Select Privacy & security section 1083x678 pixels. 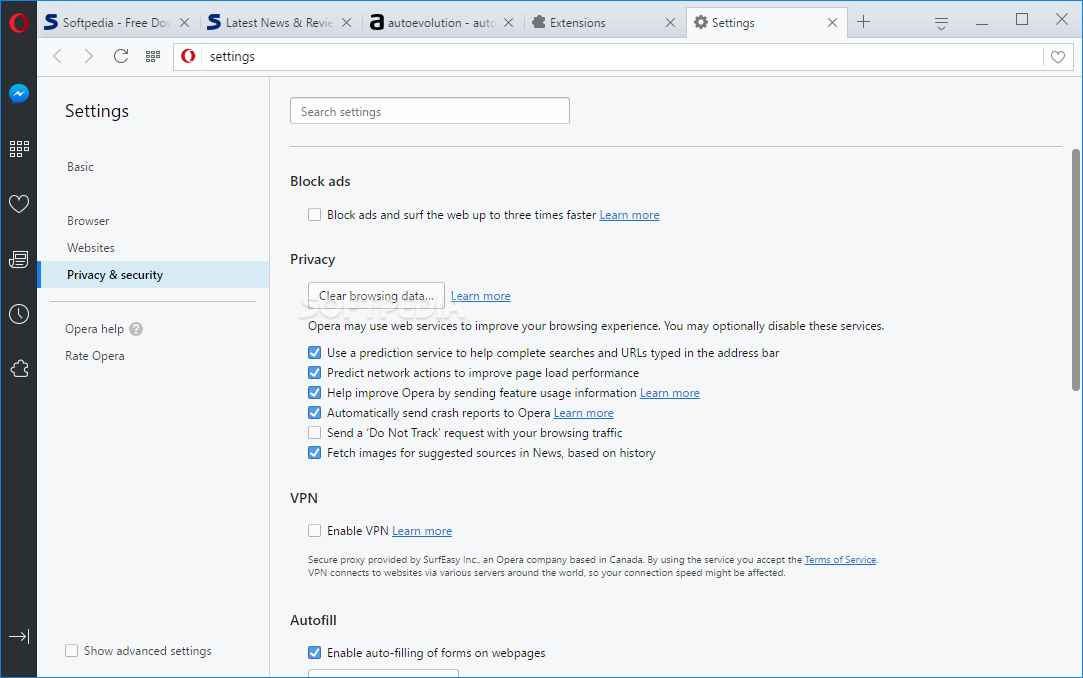point(155,275)
